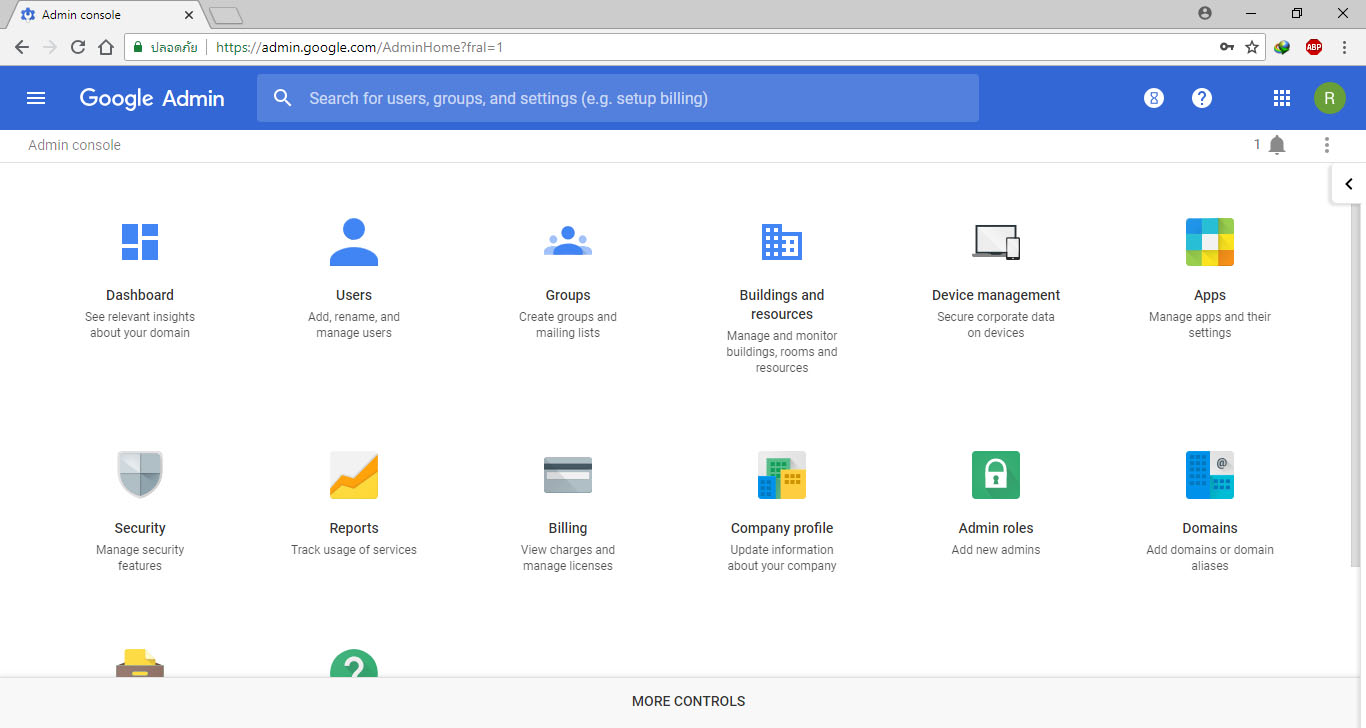This screenshot has height=728, width=1366.
Task: Open the Reports chart icon
Action: 354,475
